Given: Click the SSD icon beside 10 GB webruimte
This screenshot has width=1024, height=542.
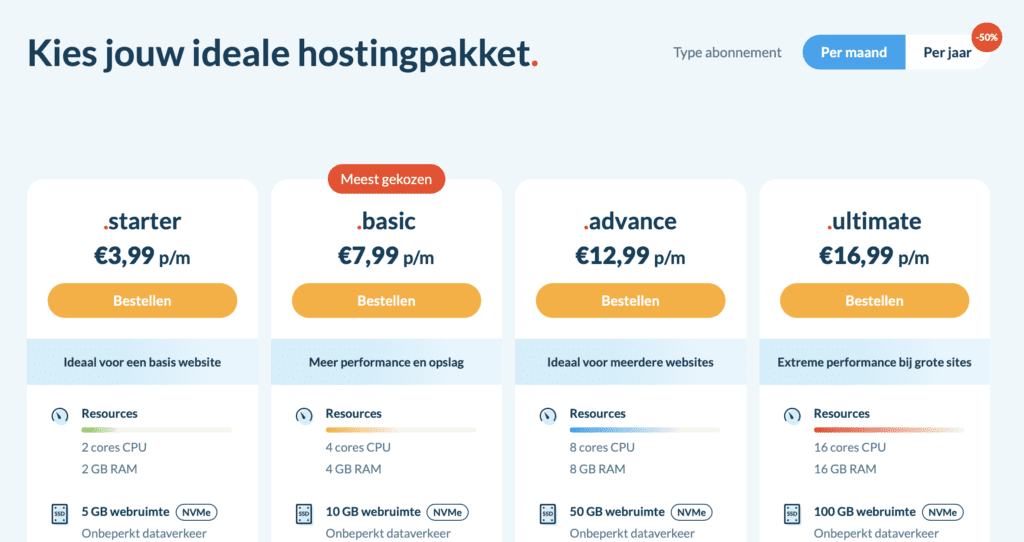Looking at the screenshot, I should click(303, 514).
